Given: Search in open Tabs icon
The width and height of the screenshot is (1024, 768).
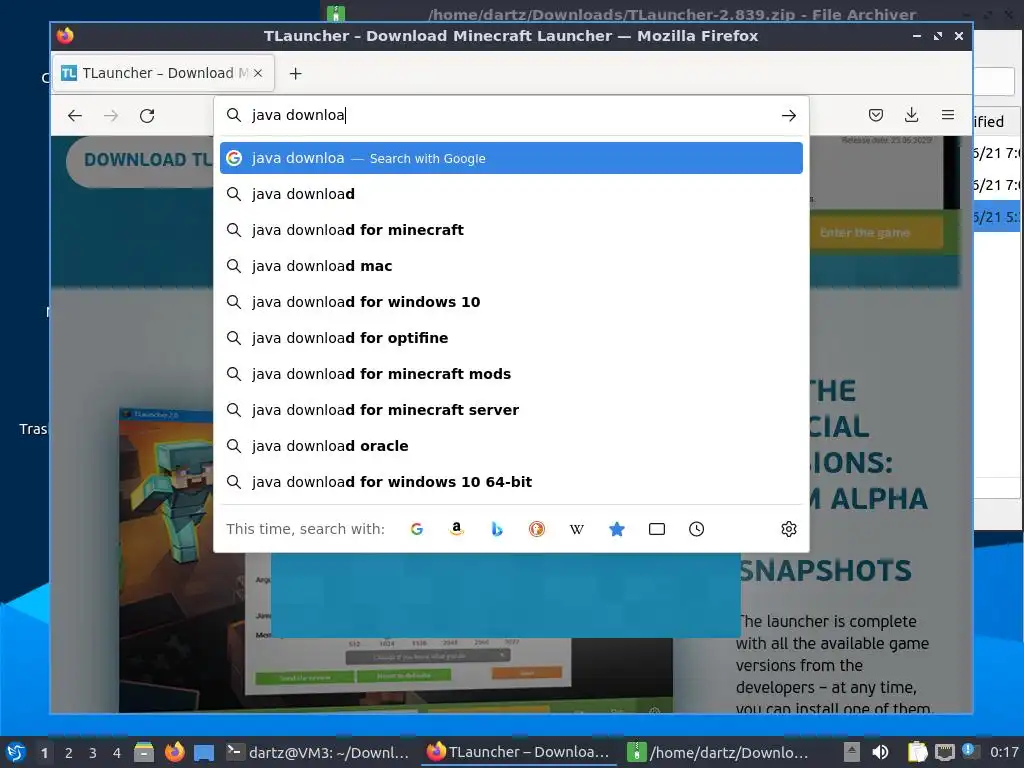Looking at the screenshot, I should click(656, 529).
